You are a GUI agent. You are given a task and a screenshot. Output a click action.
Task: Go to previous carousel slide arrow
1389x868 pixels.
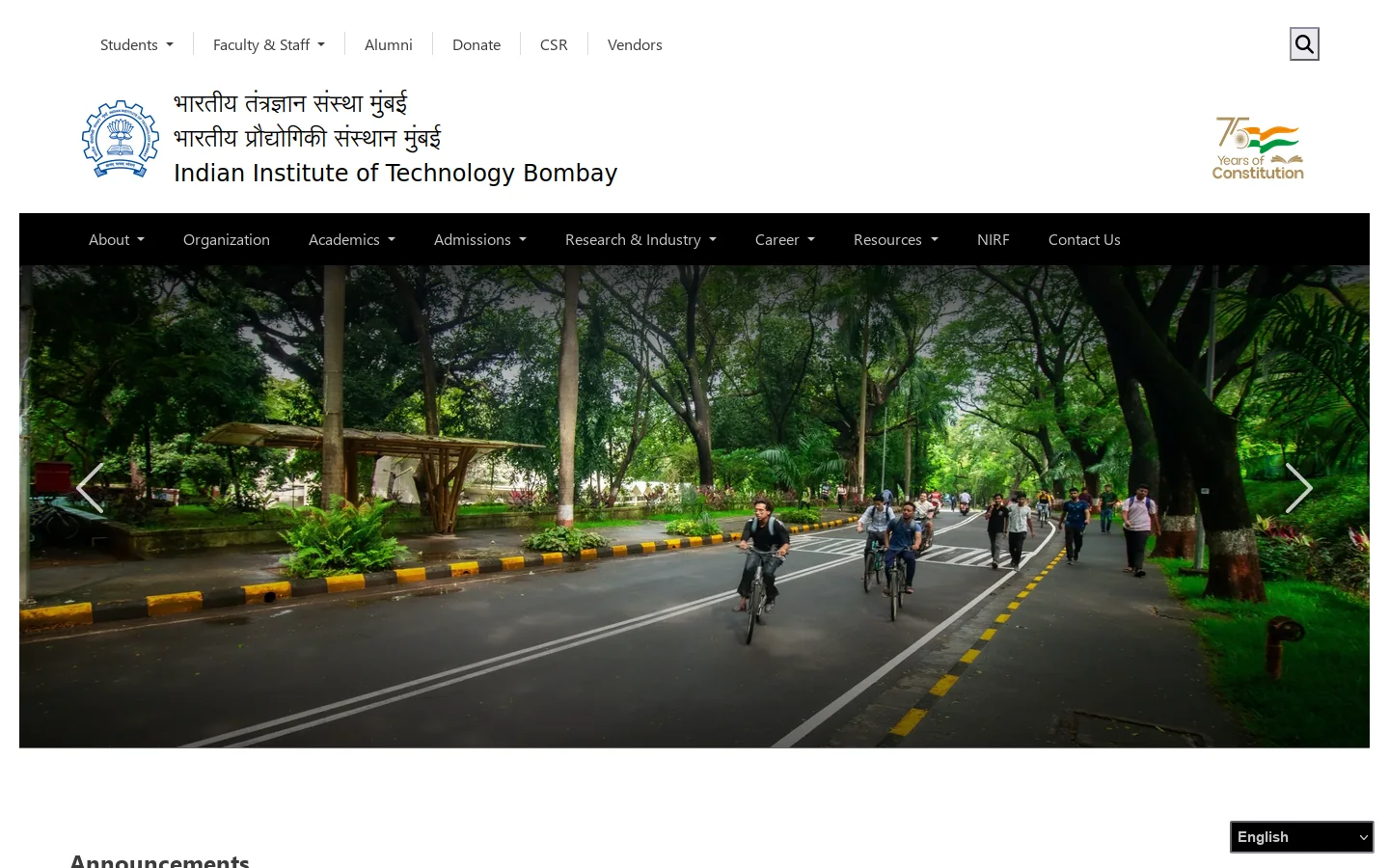click(x=90, y=488)
